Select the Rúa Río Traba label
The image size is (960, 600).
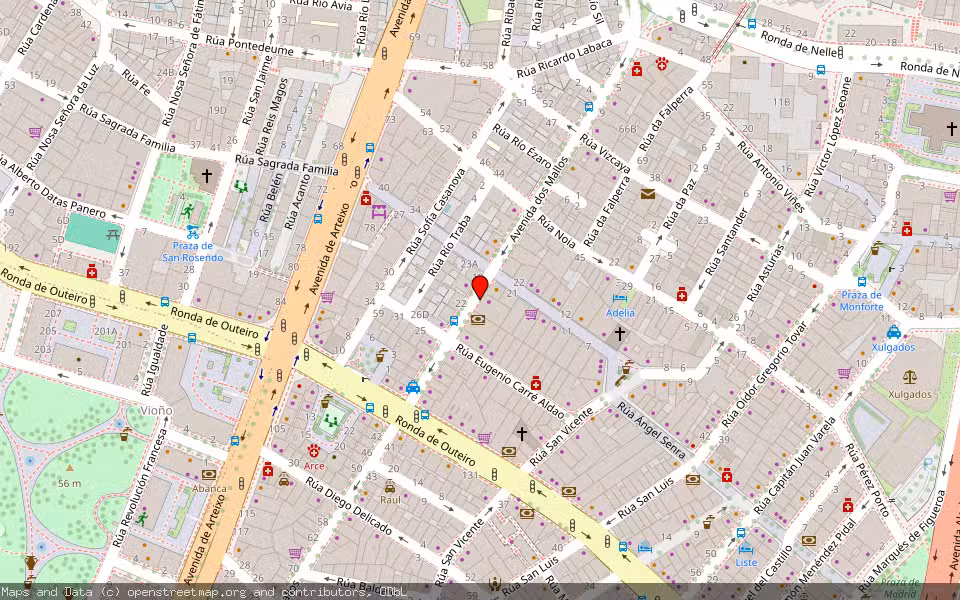[450, 245]
